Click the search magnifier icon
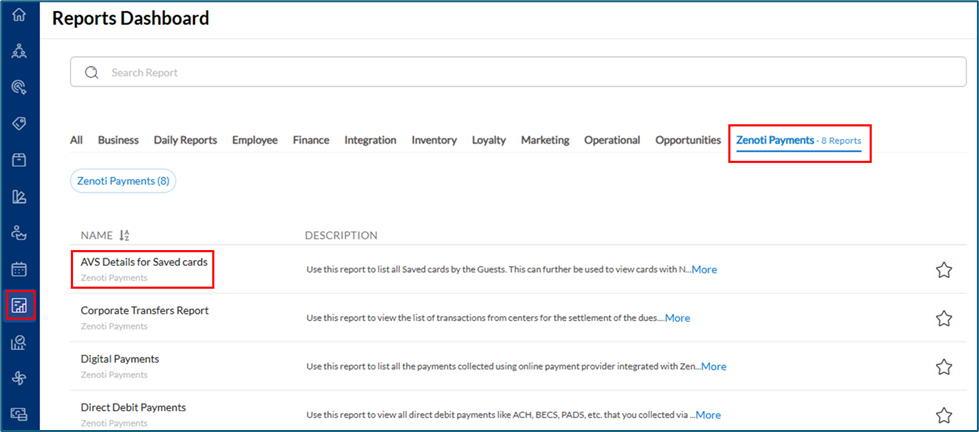Viewport: 979px width, 432px height. [92, 72]
